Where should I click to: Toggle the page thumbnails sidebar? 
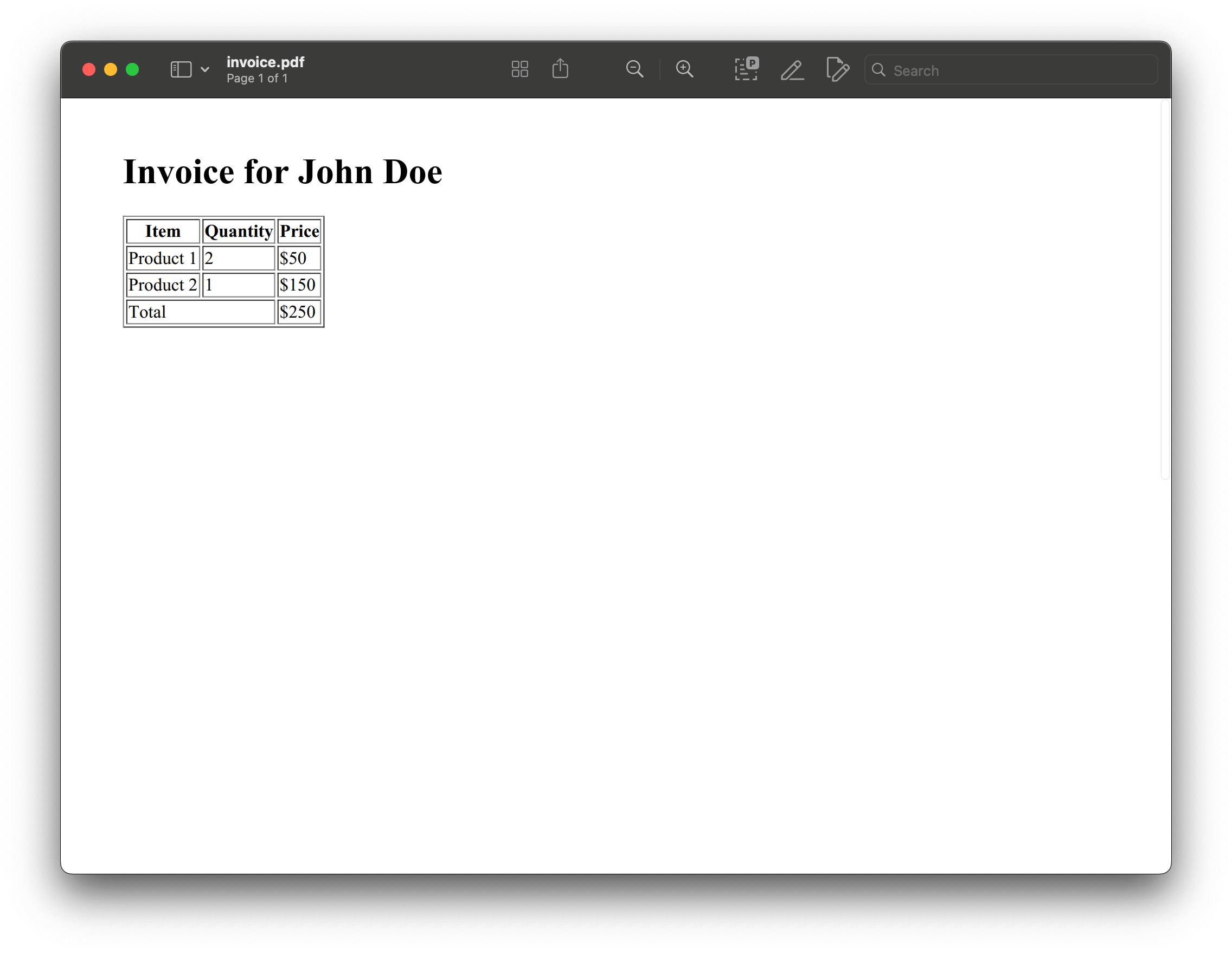180,69
